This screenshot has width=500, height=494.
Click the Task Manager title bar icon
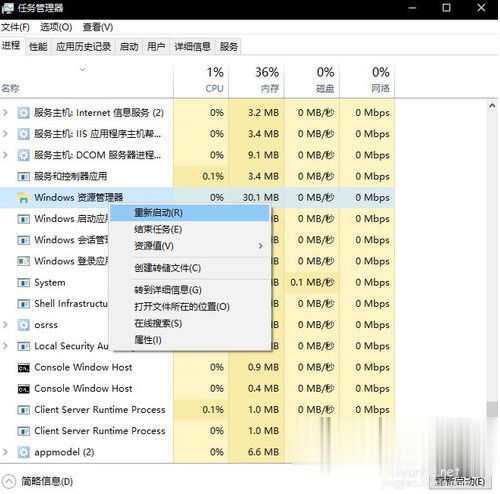(x=8, y=8)
